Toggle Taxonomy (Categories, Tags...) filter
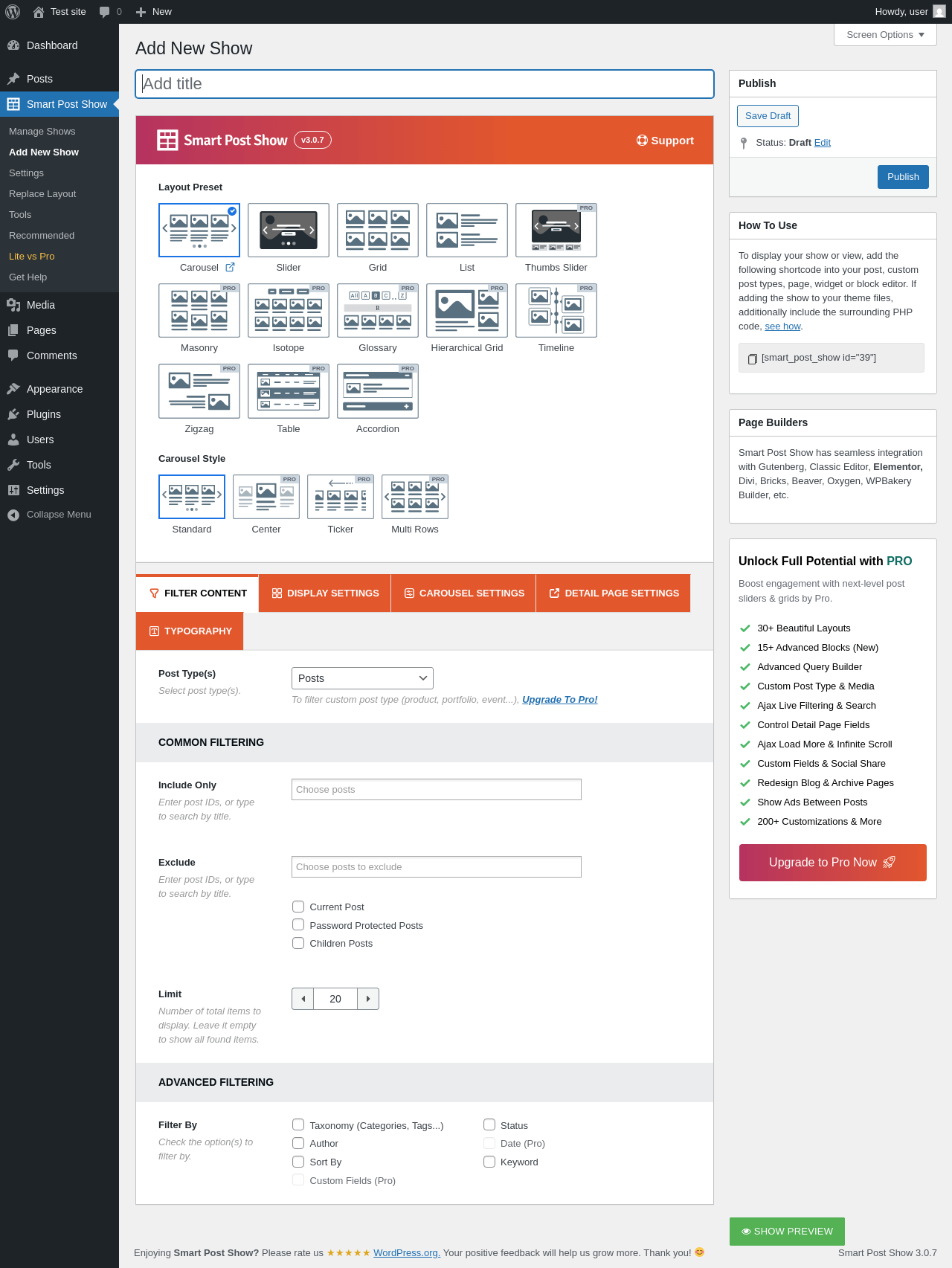The image size is (952, 1268). [298, 1124]
